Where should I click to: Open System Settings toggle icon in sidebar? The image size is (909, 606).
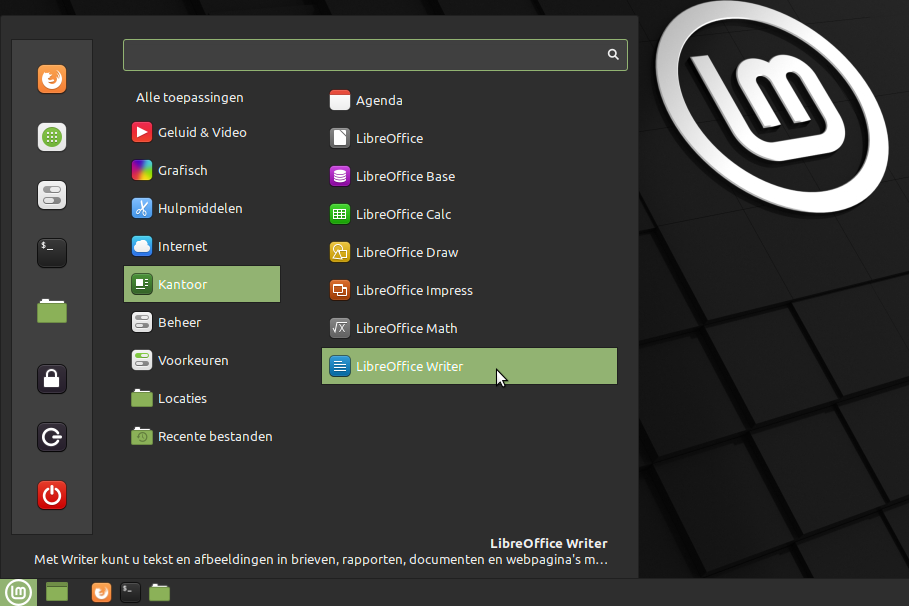(x=52, y=195)
